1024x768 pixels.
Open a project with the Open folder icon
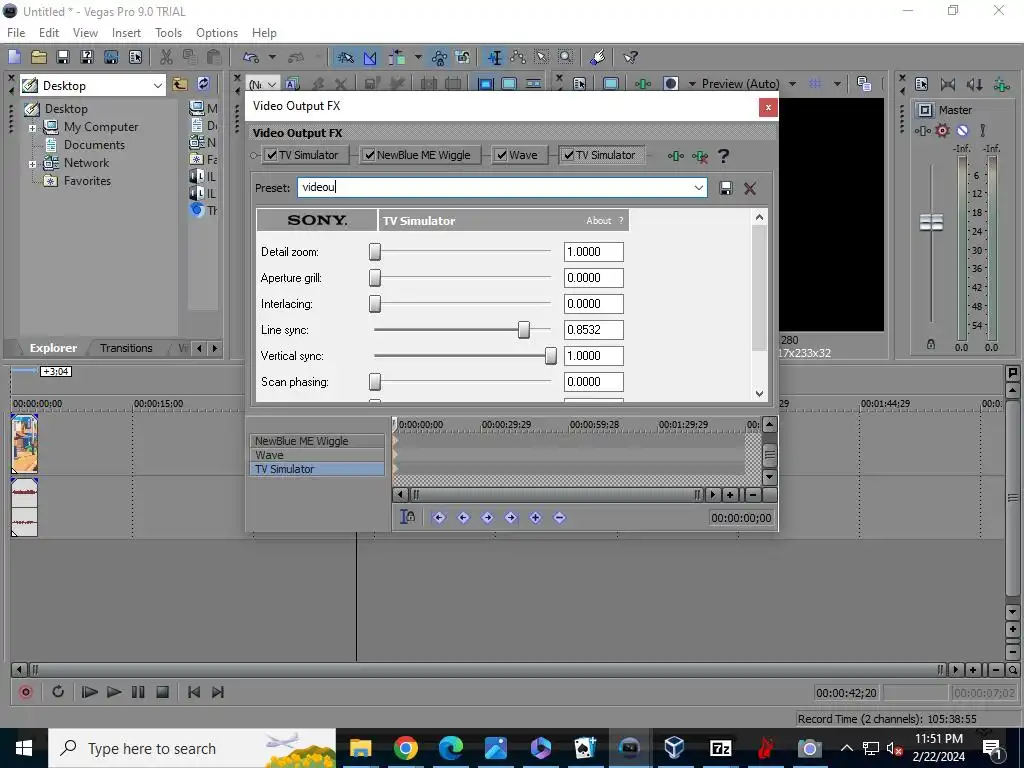coord(39,57)
